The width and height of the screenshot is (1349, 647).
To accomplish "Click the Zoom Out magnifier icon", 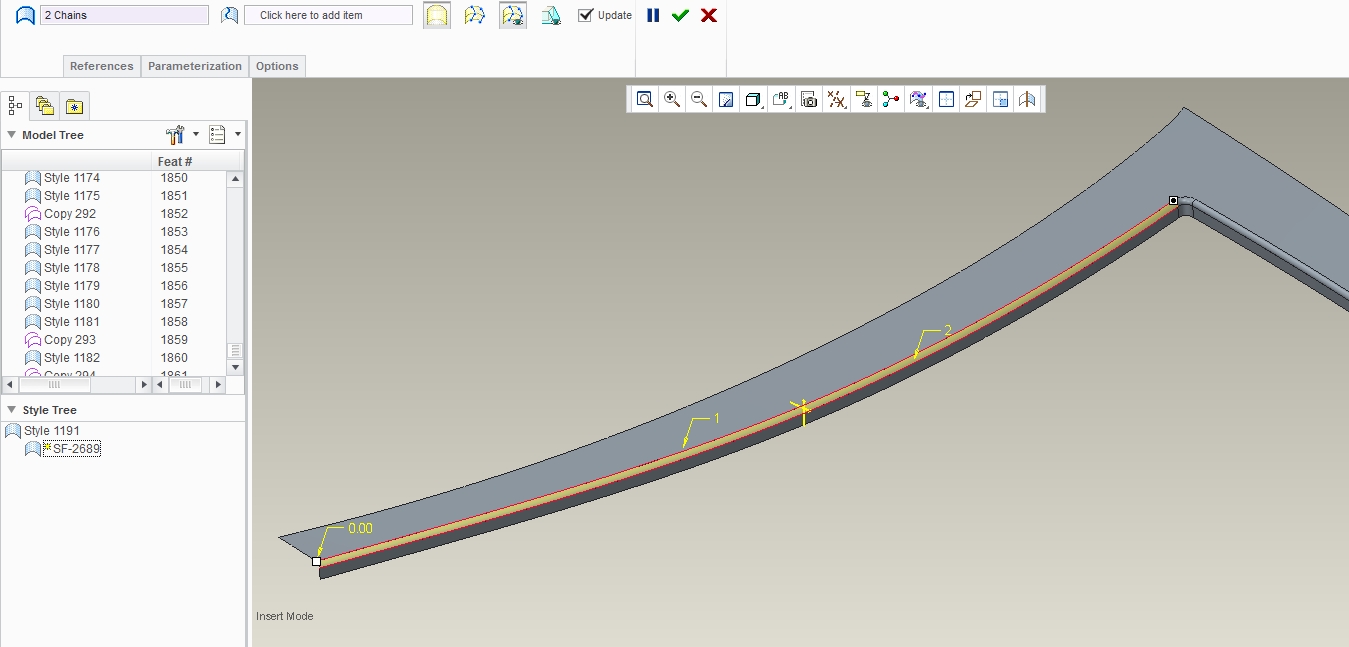I will [x=699, y=99].
